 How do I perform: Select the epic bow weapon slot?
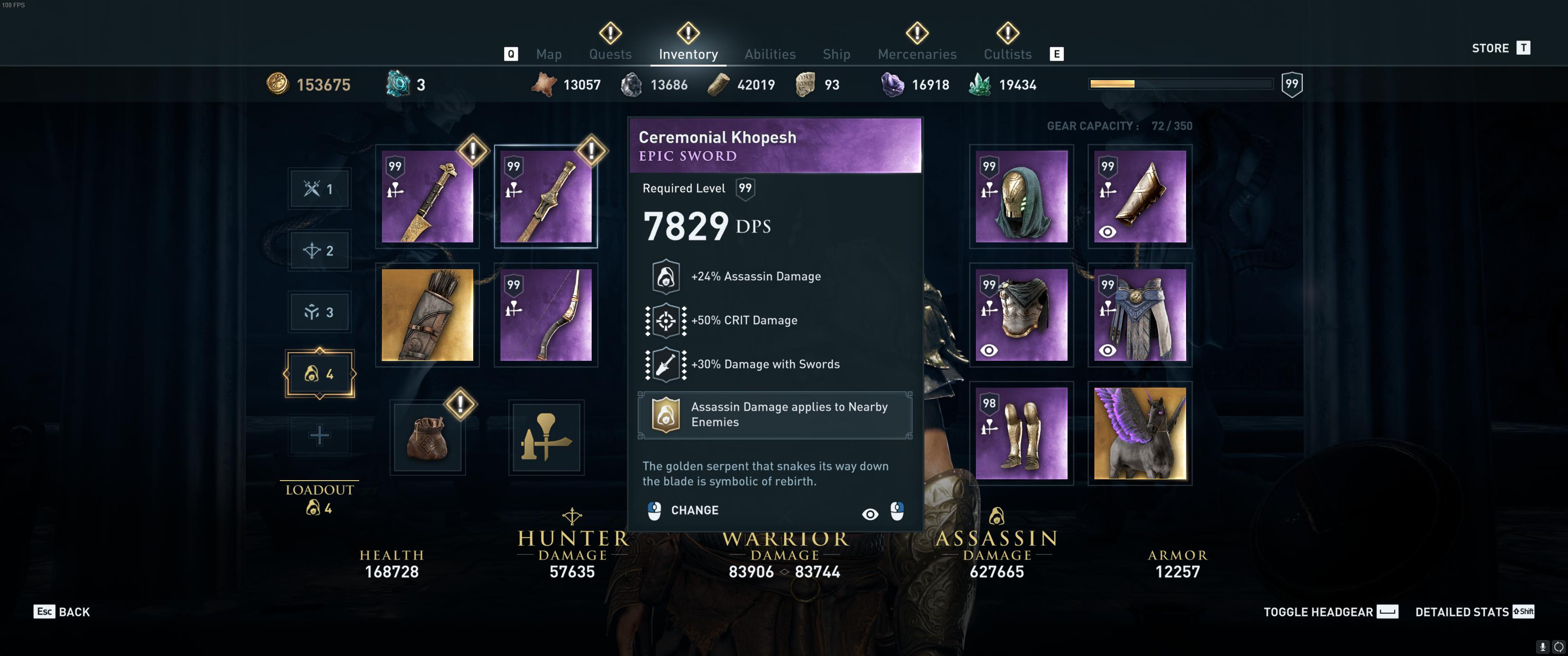coord(546,315)
